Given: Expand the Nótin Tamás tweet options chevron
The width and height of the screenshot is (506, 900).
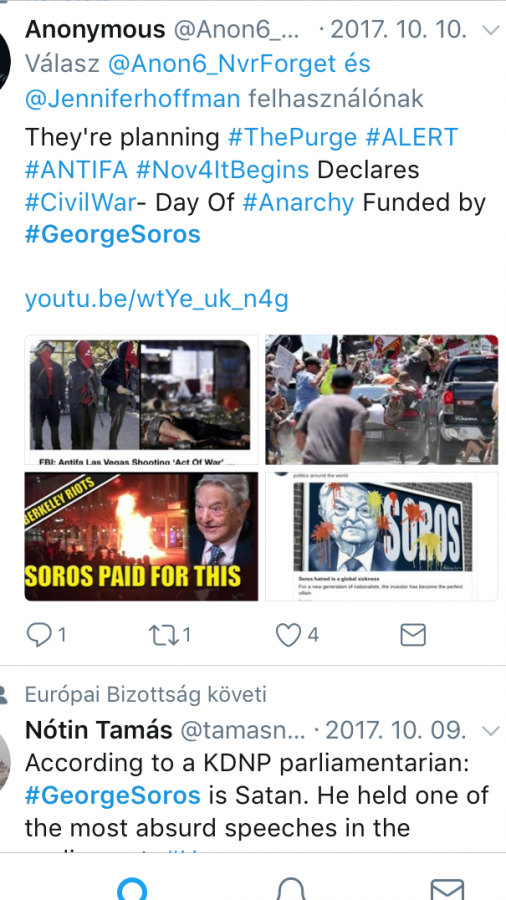Looking at the screenshot, I should coord(492,731).
